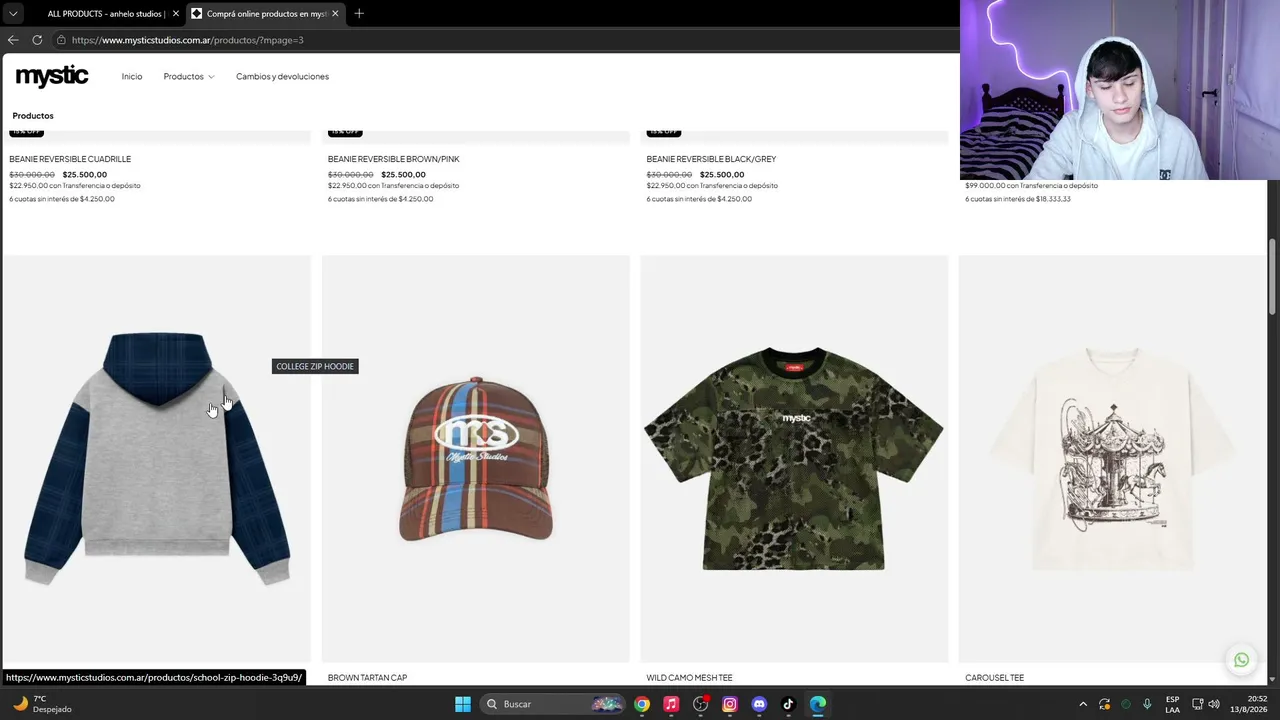Switch to the ALL PRODUCTS anhelo studios tab
Viewport: 1280px width, 720px height.
point(105,14)
